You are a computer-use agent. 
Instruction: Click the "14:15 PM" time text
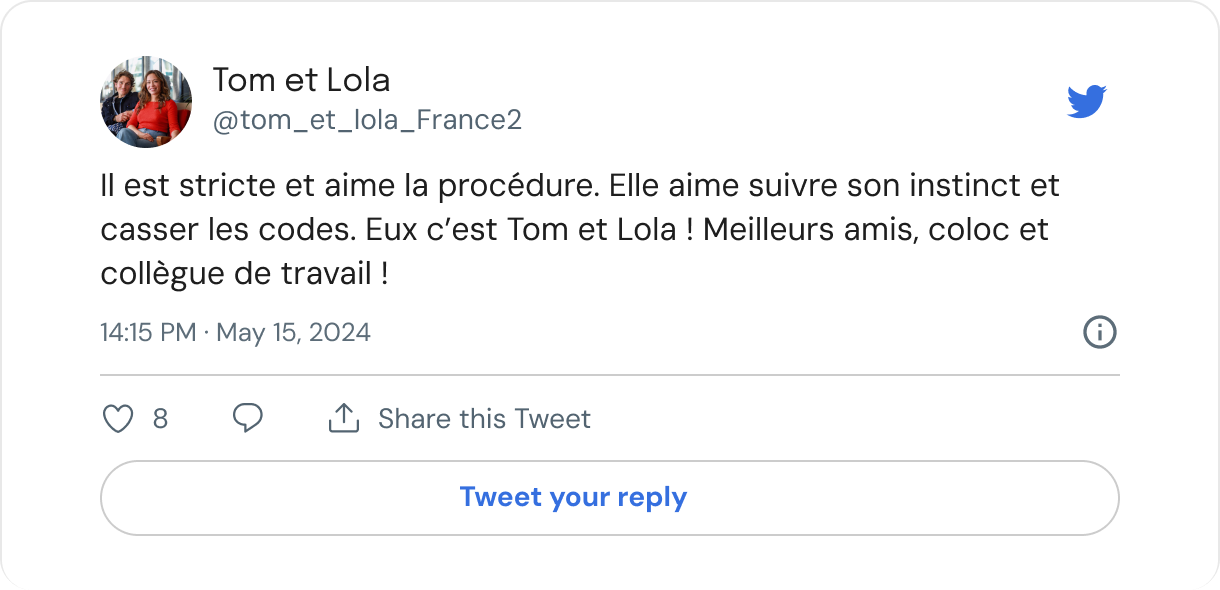pos(148,332)
